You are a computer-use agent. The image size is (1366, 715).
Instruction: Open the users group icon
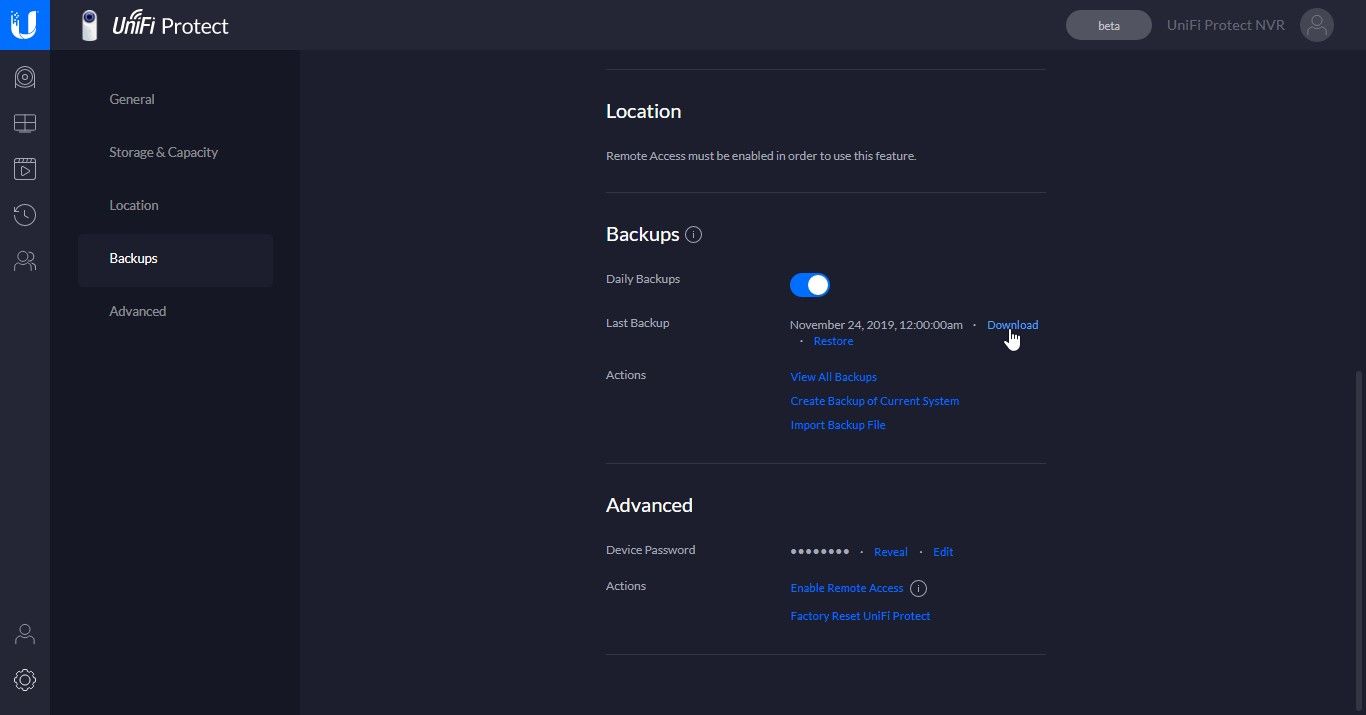coord(25,261)
